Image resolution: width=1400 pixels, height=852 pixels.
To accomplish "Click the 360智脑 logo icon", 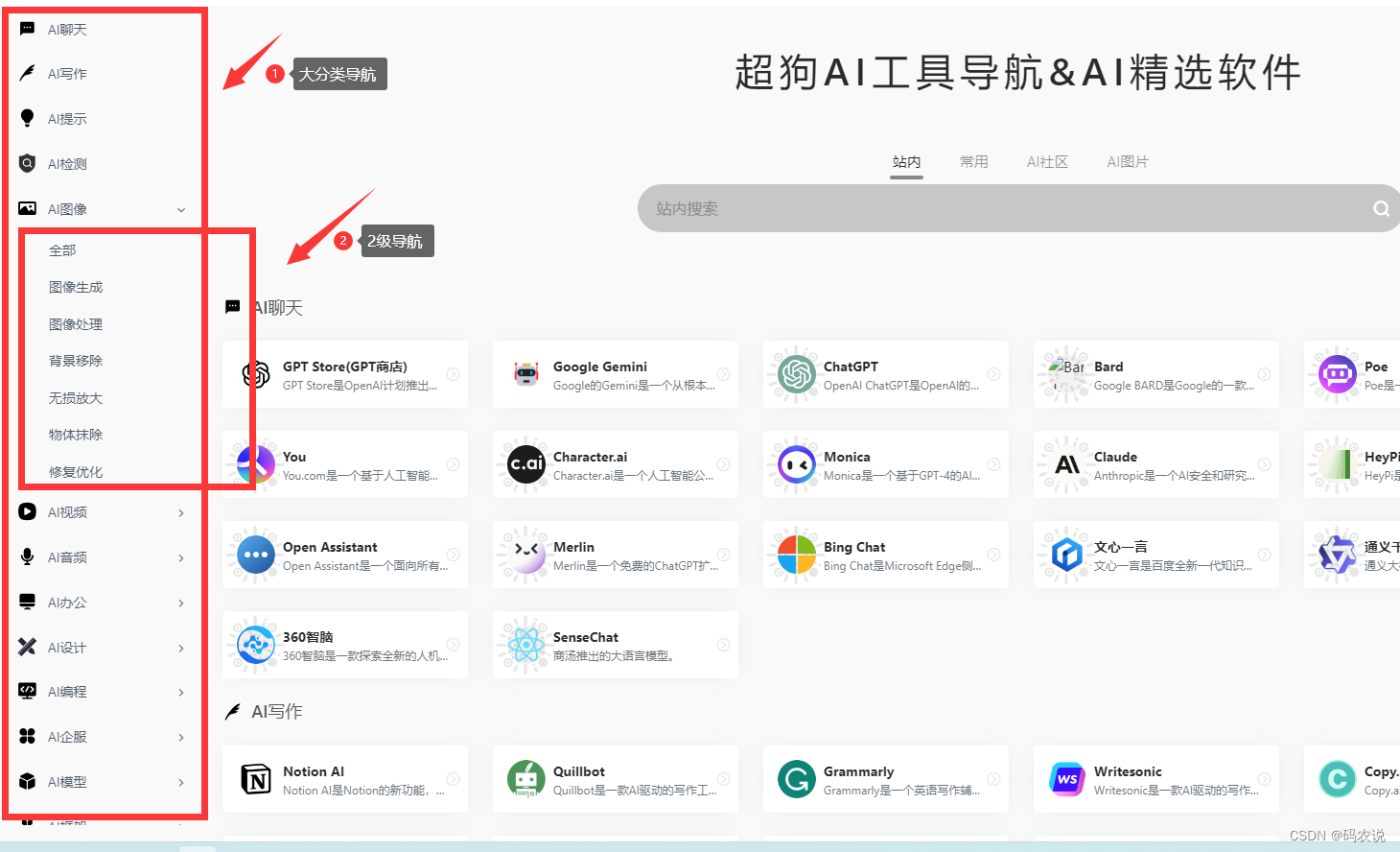I will pyautogui.click(x=256, y=645).
